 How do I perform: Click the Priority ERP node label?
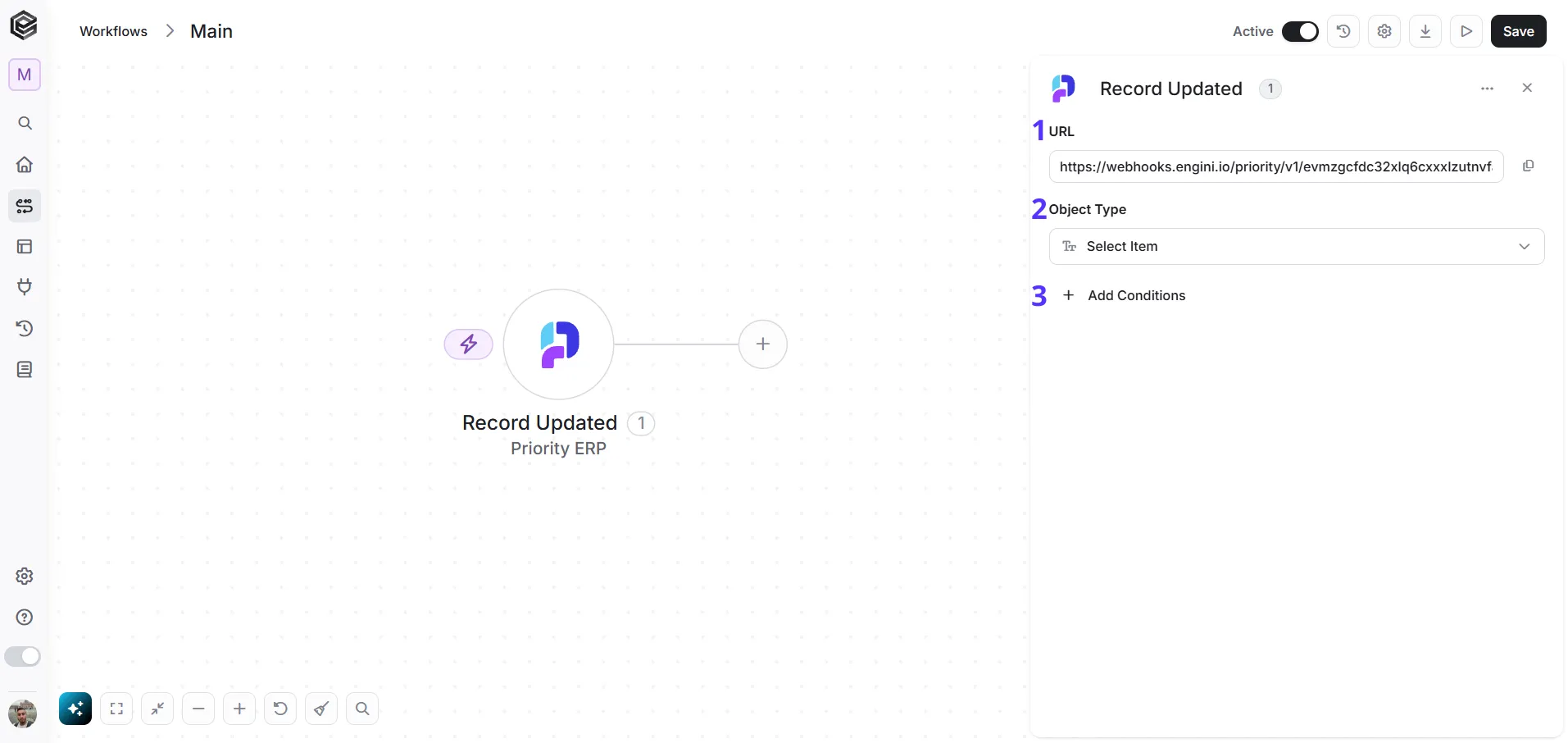[558, 449]
